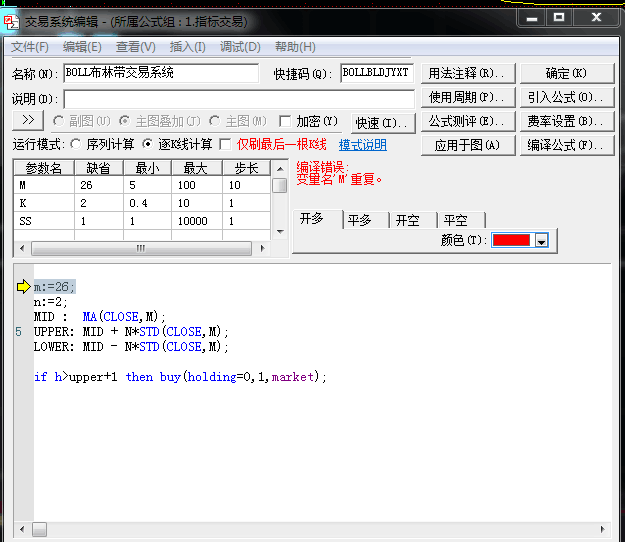
Task: Click the code line starting with LOWER:
Action: 131,347
